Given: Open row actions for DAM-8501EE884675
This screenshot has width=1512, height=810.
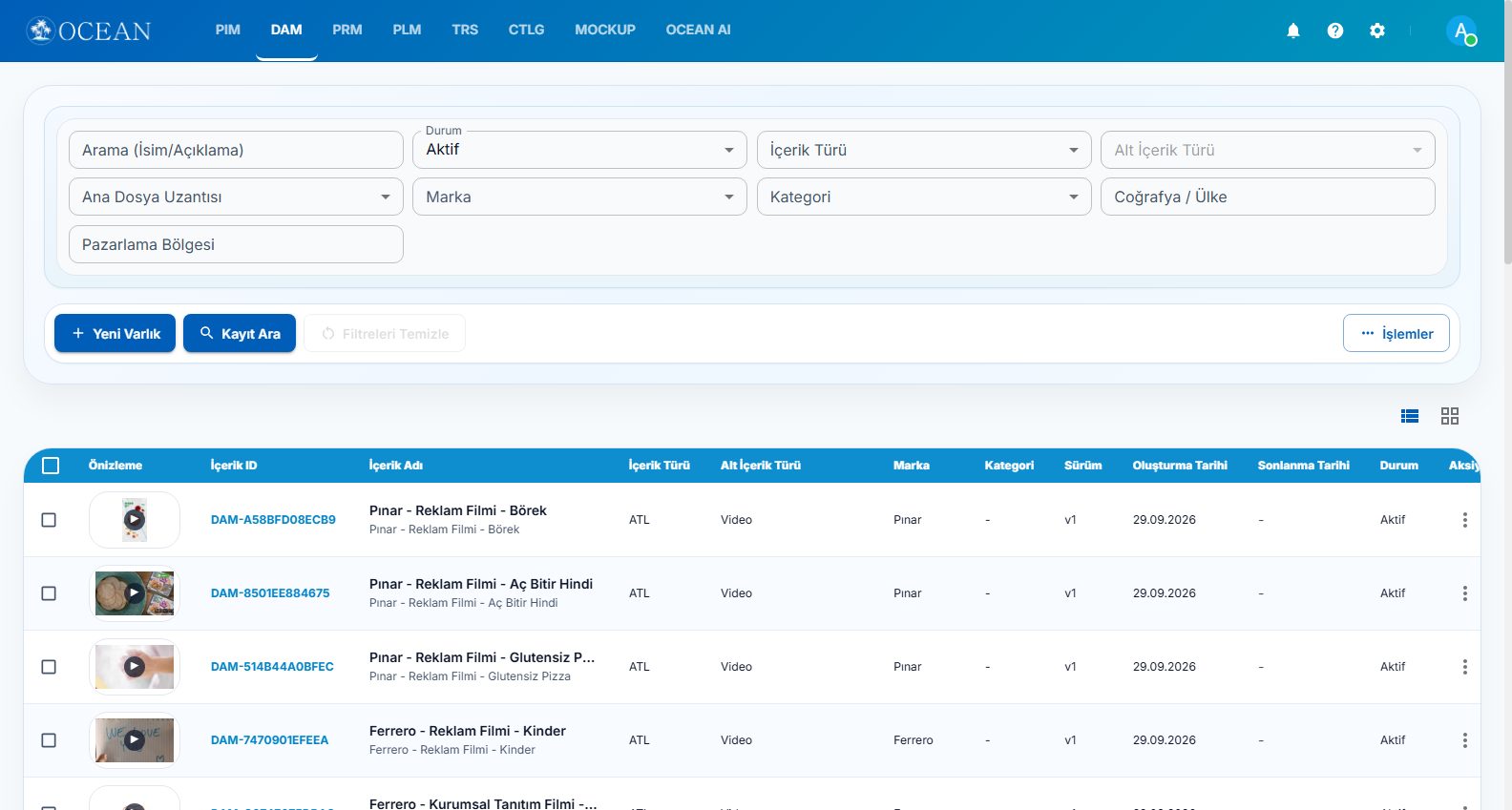Looking at the screenshot, I should coord(1465,593).
